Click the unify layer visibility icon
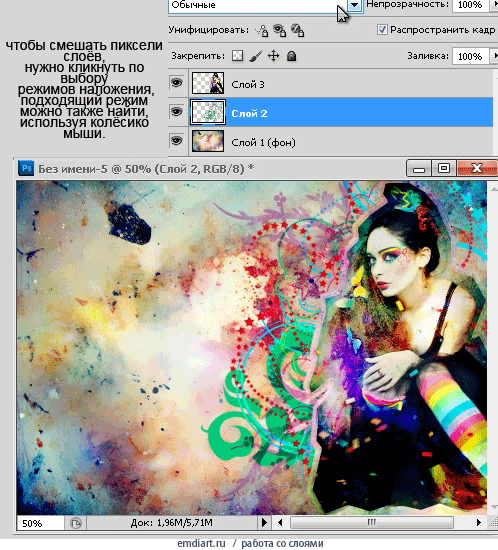This screenshot has width=498, height=550. [280, 31]
